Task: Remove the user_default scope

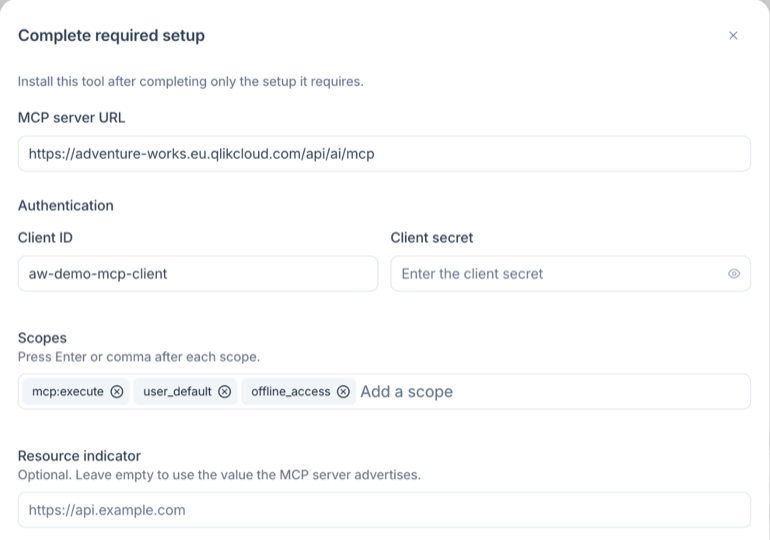Action: coord(224,391)
